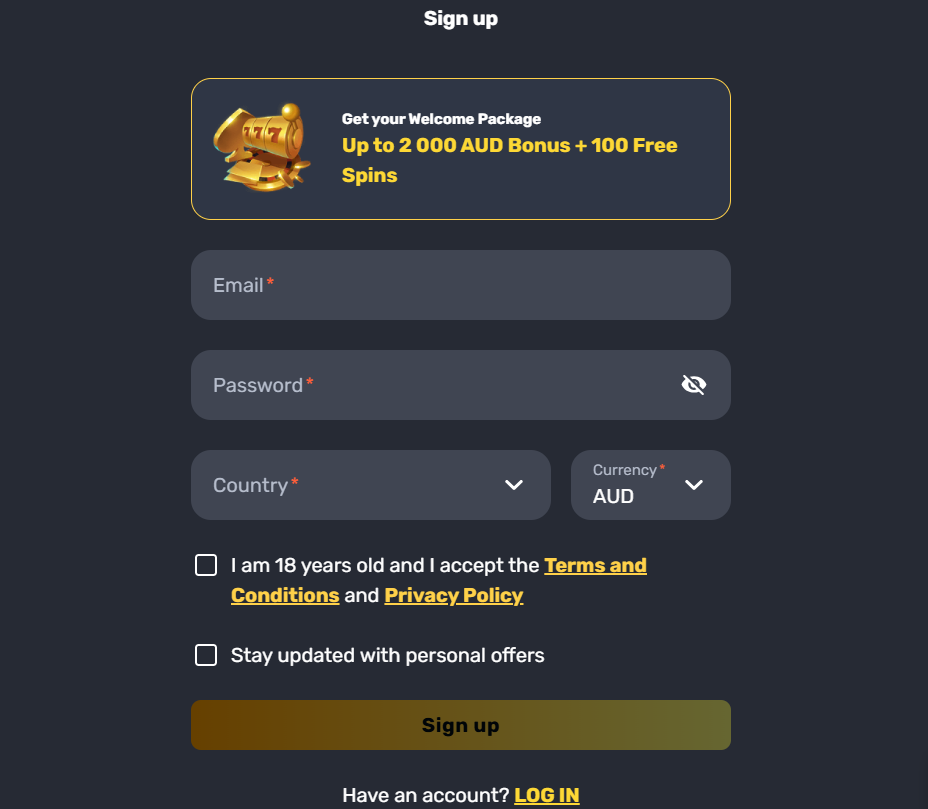Screen dimensions: 928x809
Task: Open the Currency dropdown showing AUD
Action: (x=650, y=485)
